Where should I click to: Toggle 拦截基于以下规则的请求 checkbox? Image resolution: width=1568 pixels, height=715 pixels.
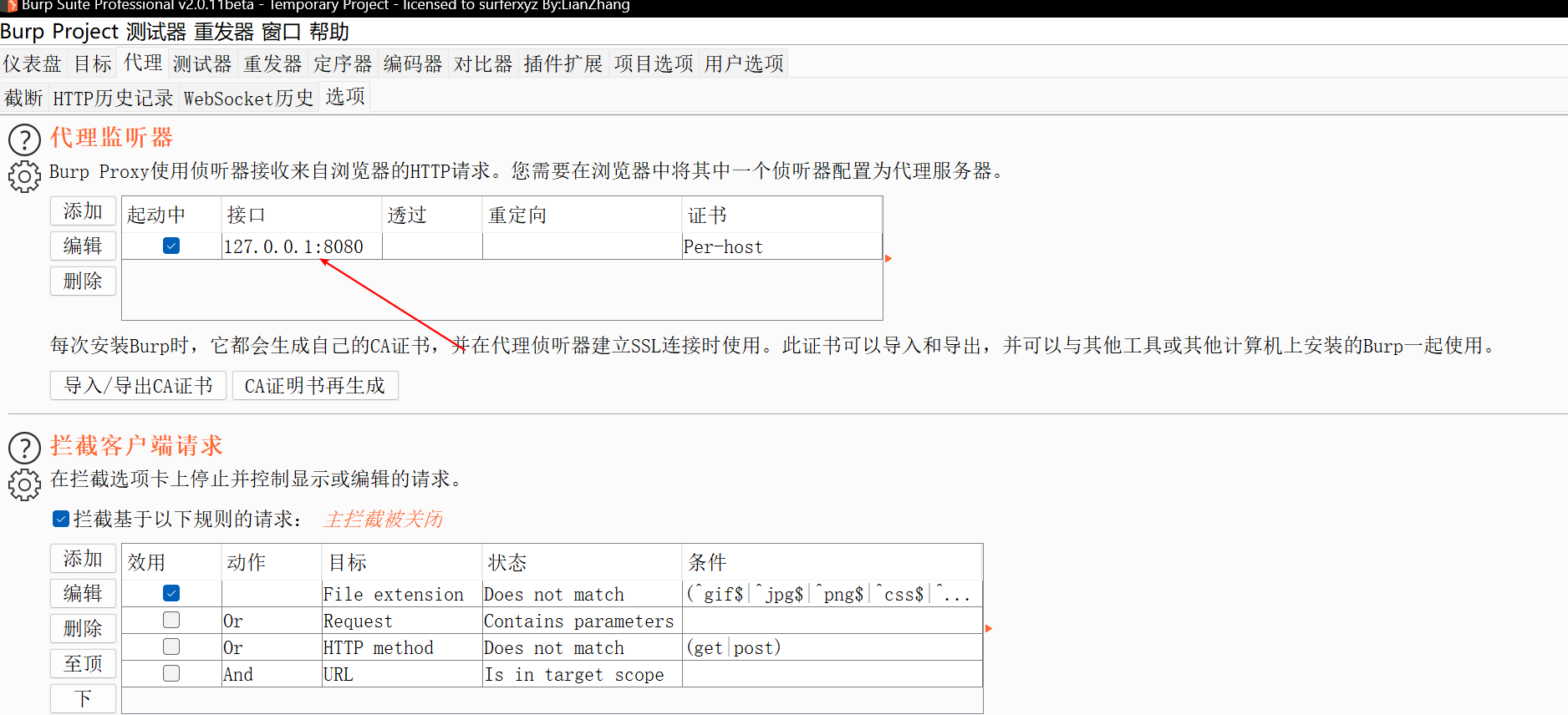[x=60, y=519]
